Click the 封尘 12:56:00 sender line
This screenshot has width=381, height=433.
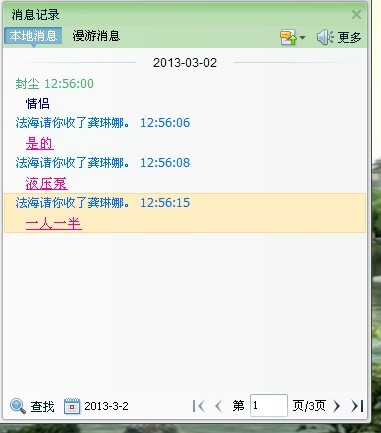[x=55, y=84]
